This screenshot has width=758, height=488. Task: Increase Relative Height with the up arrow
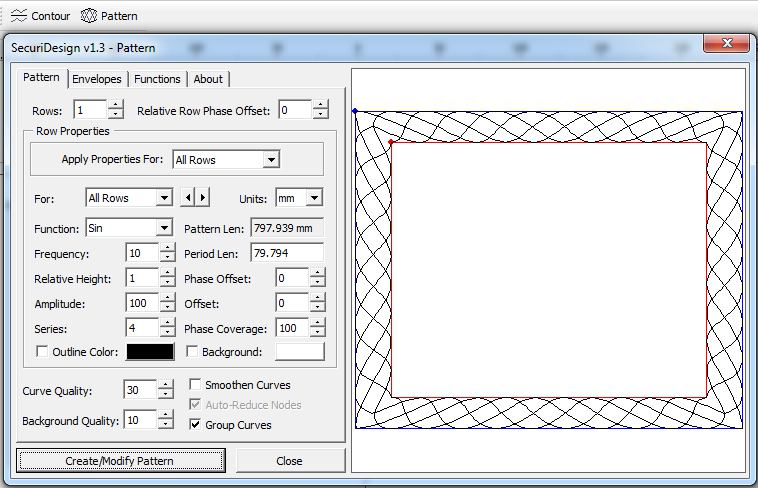coord(167,273)
